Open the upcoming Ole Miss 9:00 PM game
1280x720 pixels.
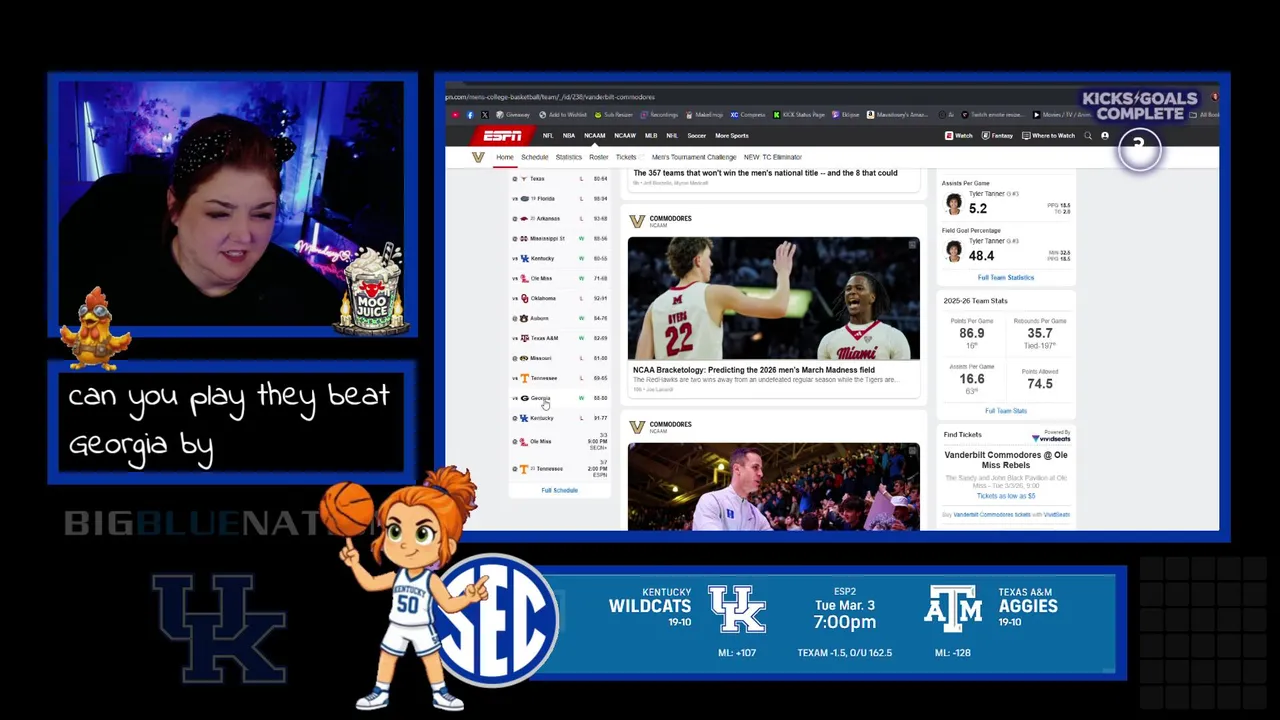pos(560,441)
